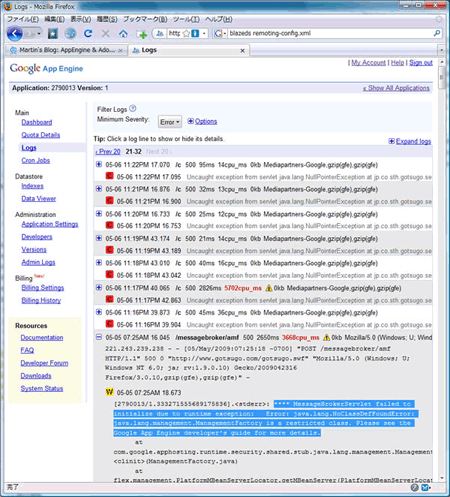Open ヘルプ(H) menu
Screen dimensions: 450x497
tap(219, 19)
